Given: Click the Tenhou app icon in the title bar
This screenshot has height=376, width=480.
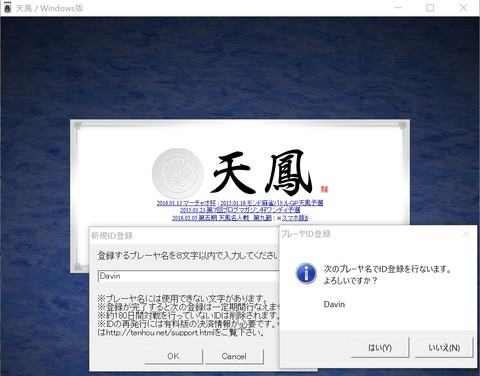Looking at the screenshot, I should point(7,8).
